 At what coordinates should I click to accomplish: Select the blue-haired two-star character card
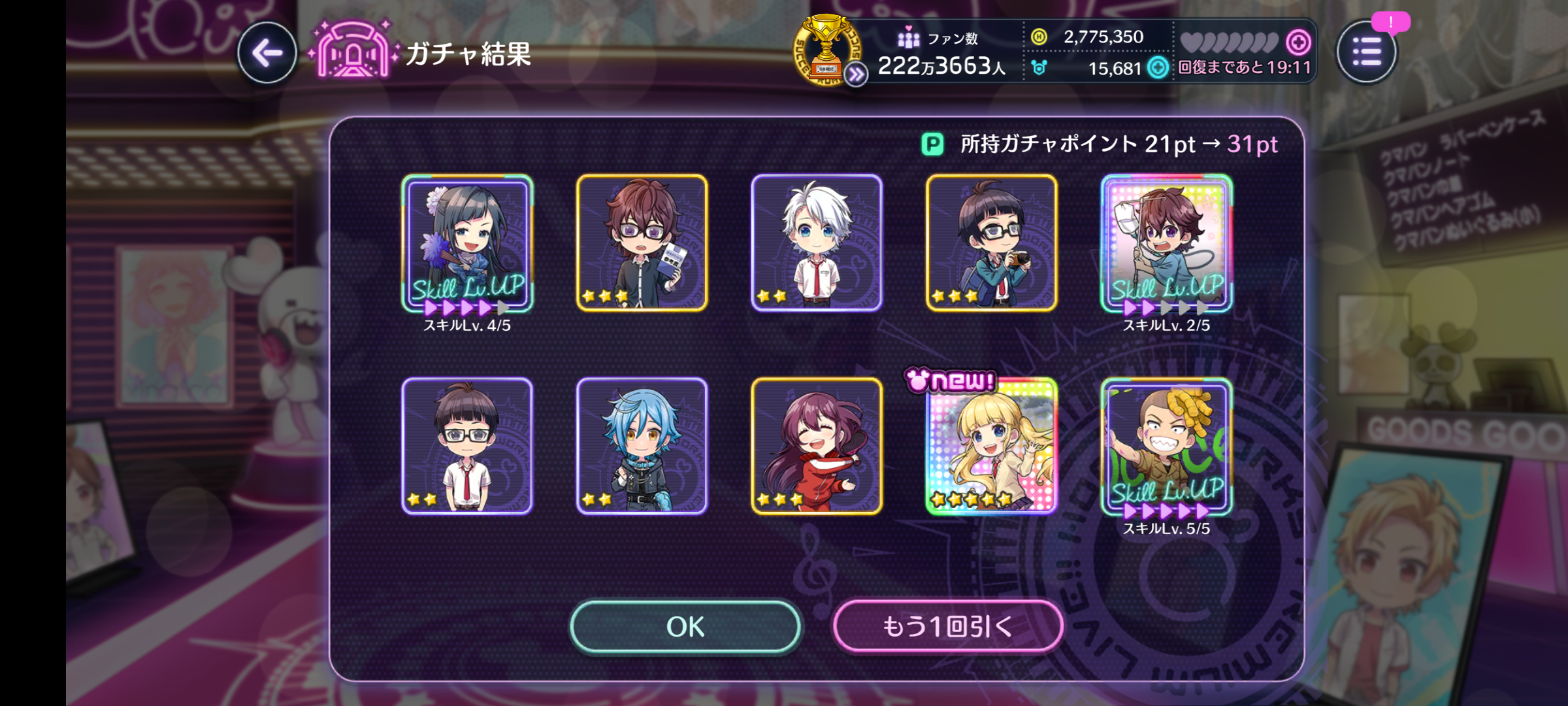[642, 446]
